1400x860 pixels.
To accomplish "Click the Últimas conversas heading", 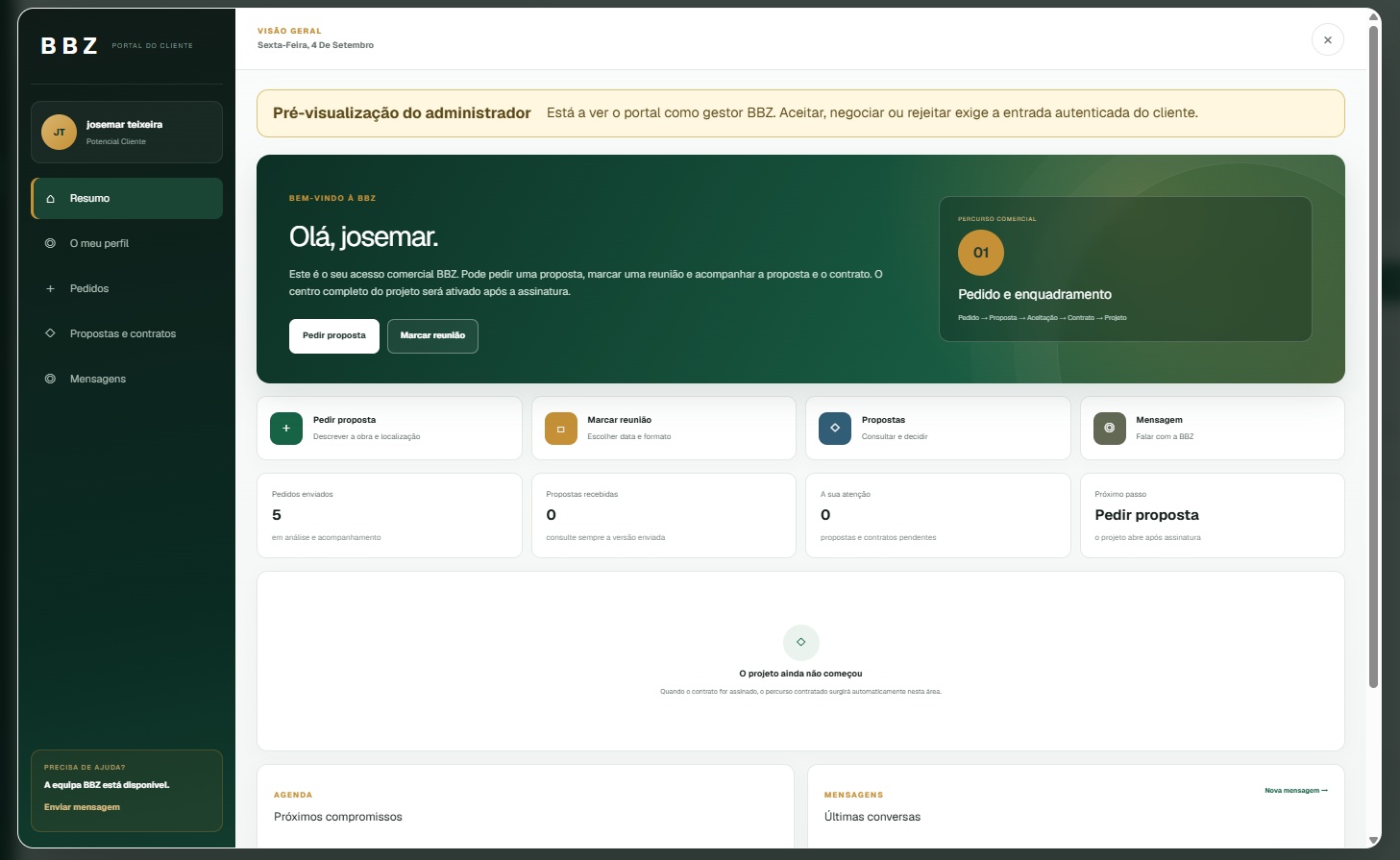I will pos(872,817).
